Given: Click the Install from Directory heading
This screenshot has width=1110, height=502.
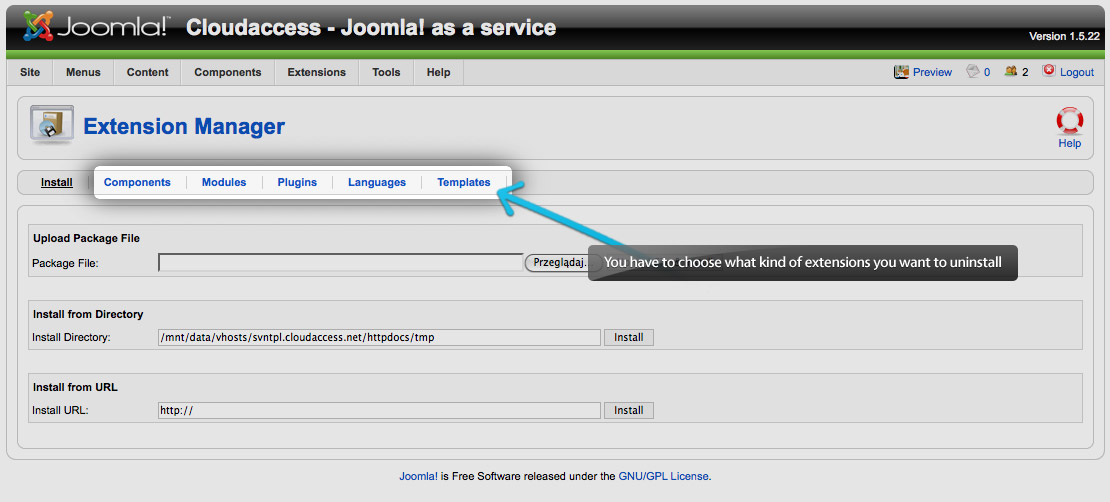Looking at the screenshot, I should [88, 314].
